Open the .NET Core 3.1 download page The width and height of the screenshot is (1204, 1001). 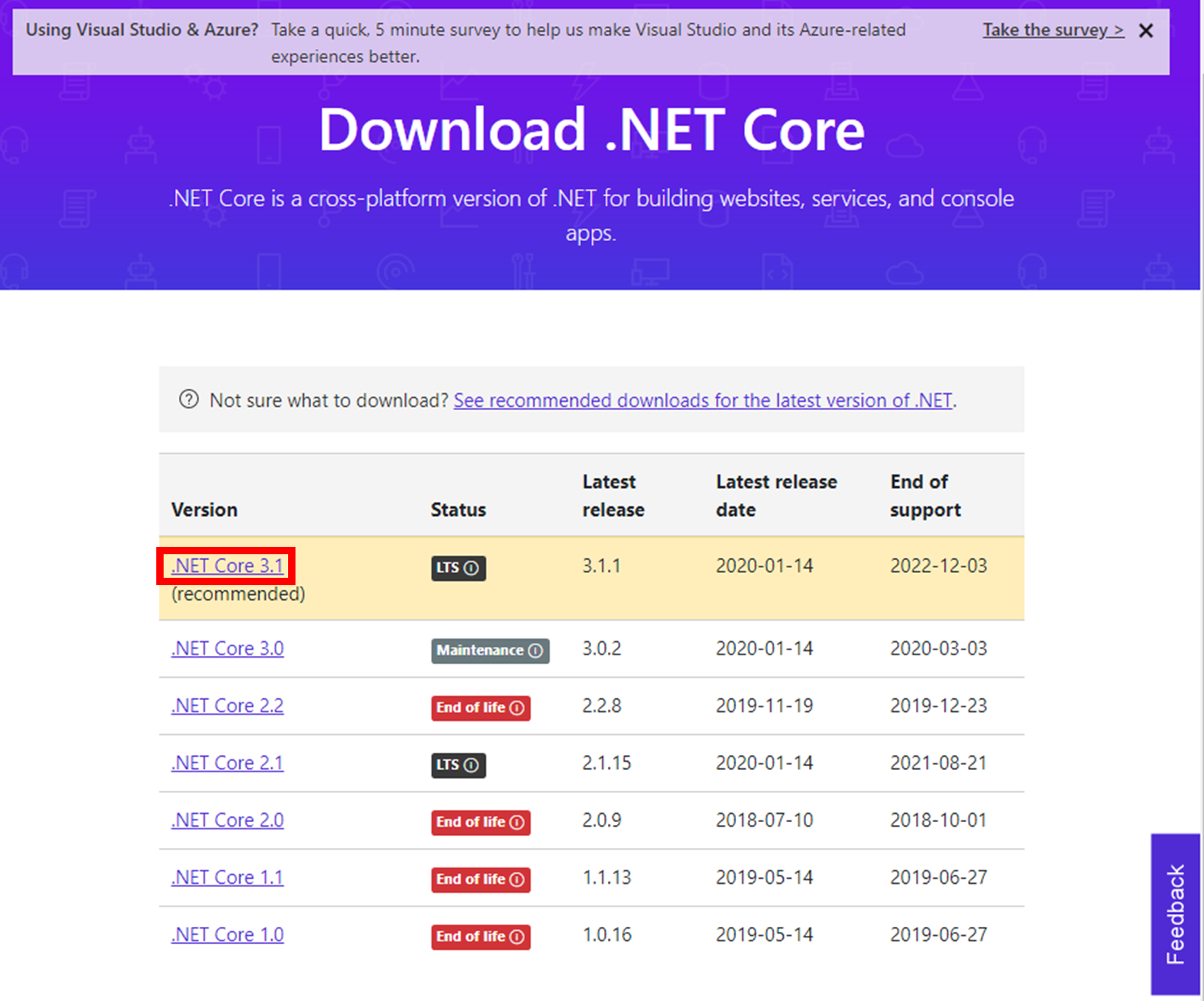tap(226, 566)
